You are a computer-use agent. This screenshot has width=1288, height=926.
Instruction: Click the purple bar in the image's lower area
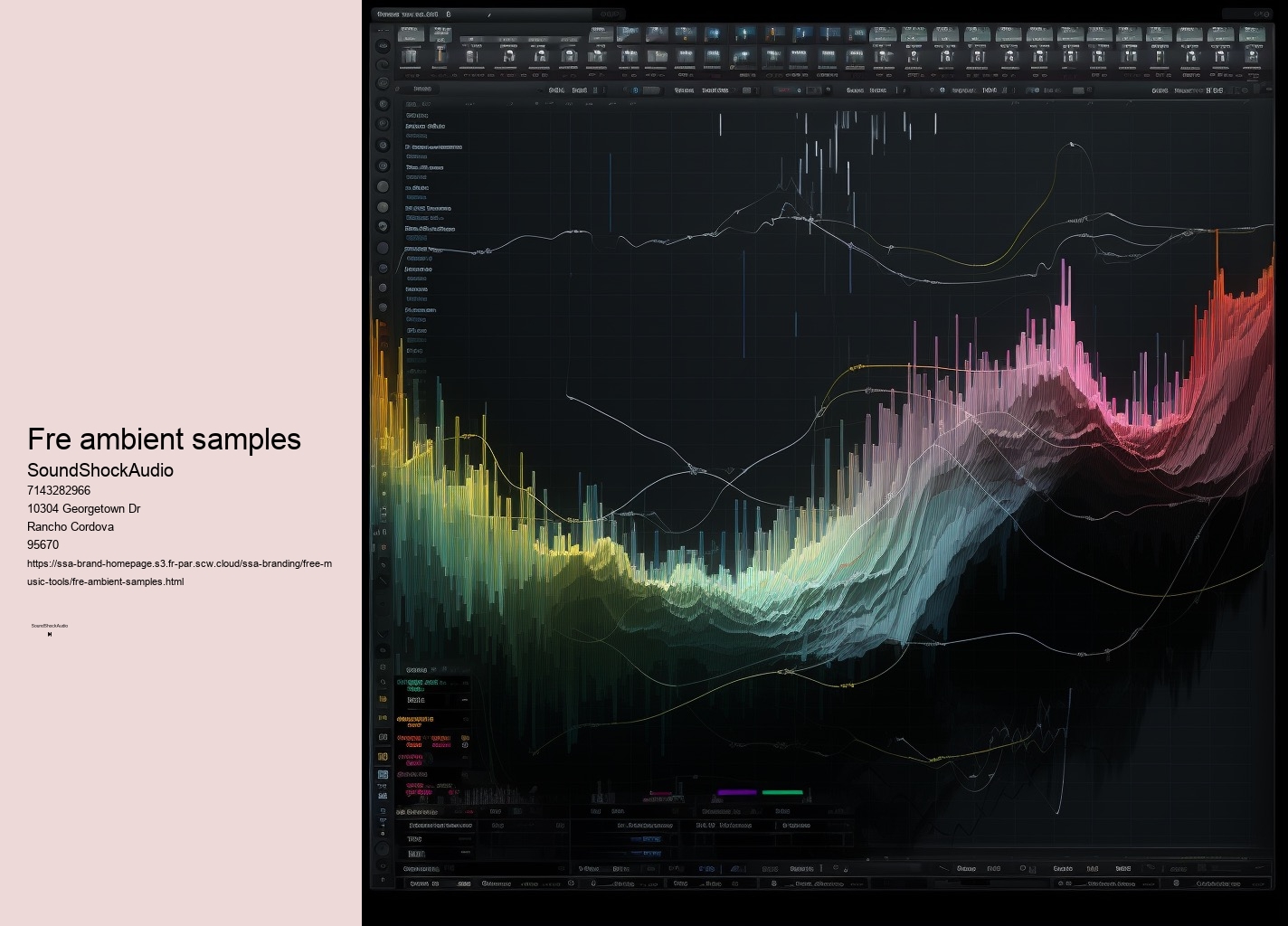(x=736, y=792)
